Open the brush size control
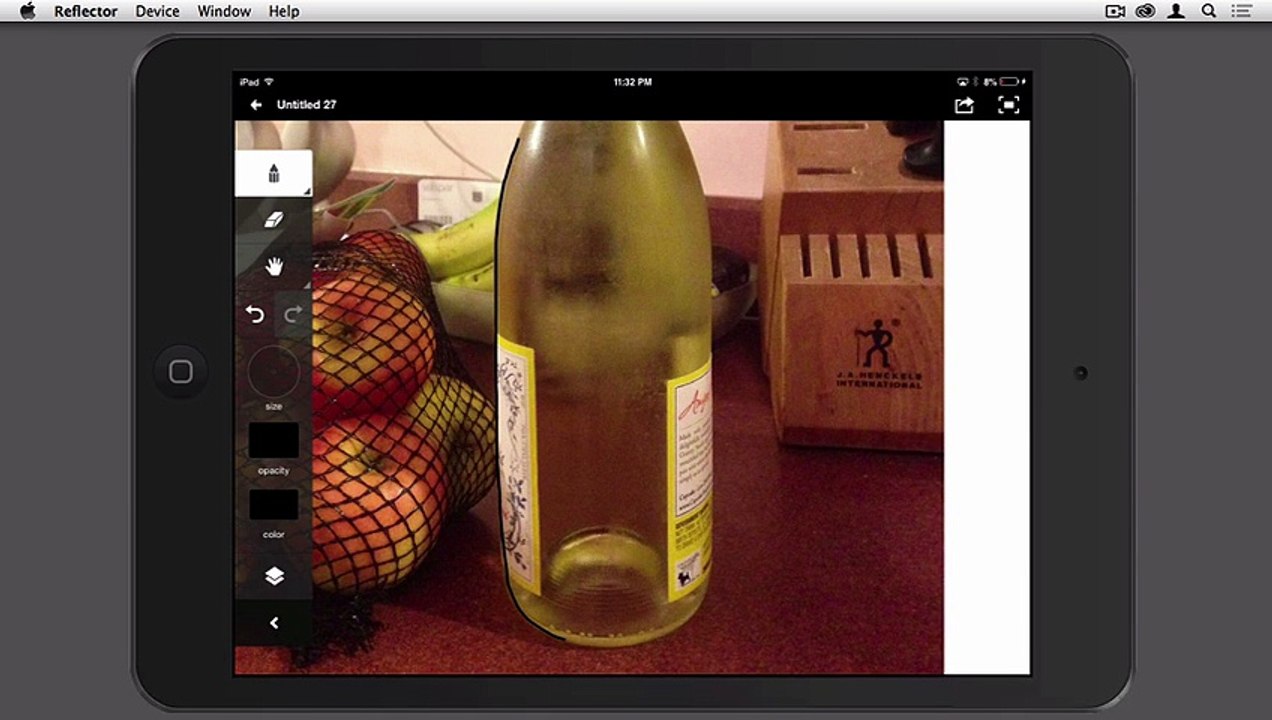This screenshot has height=720, width=1272. [273, 372]
